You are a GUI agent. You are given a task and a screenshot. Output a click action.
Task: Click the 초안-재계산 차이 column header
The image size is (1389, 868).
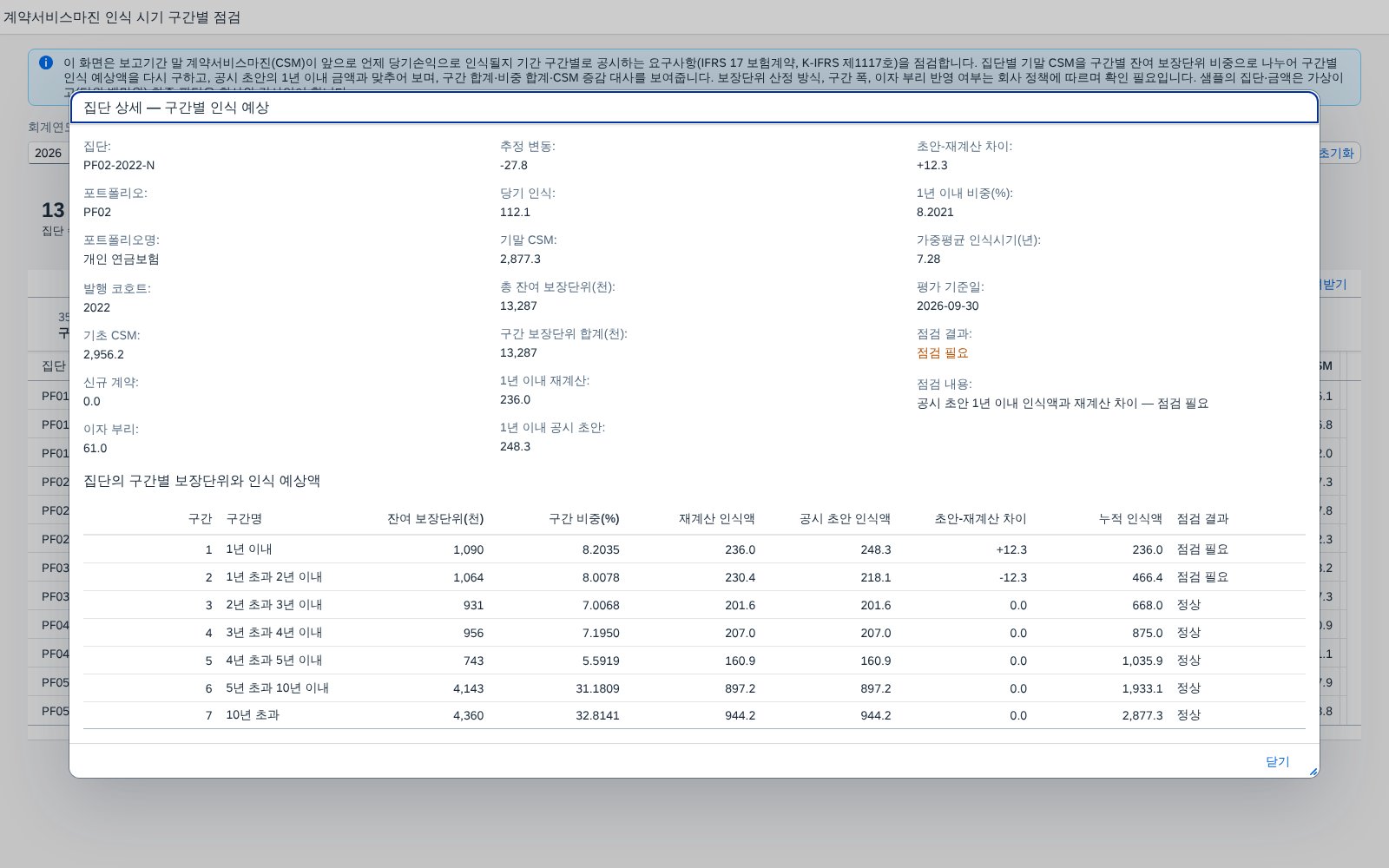(x=980, y=519)
